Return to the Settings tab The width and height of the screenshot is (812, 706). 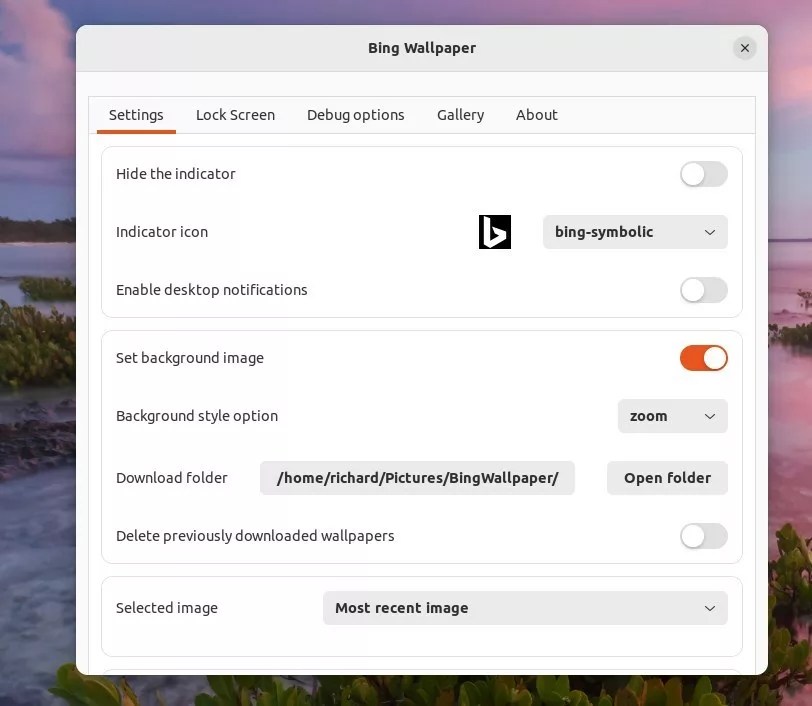(135, 115)
